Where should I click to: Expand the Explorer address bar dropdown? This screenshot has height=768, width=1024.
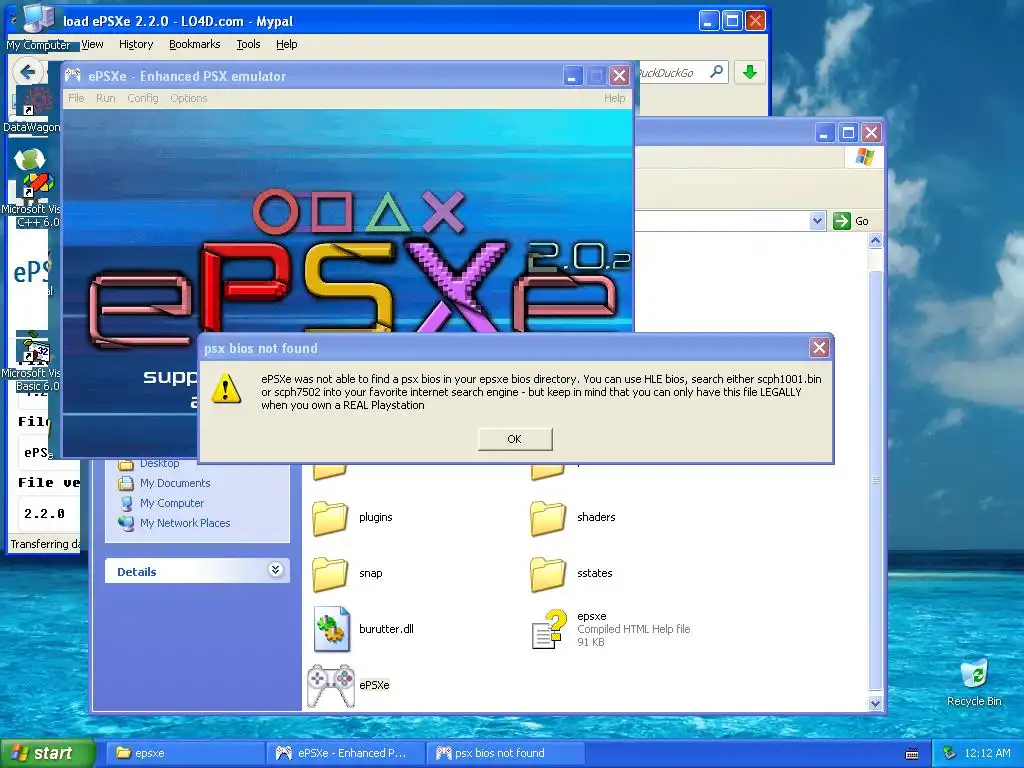[817, 221]
